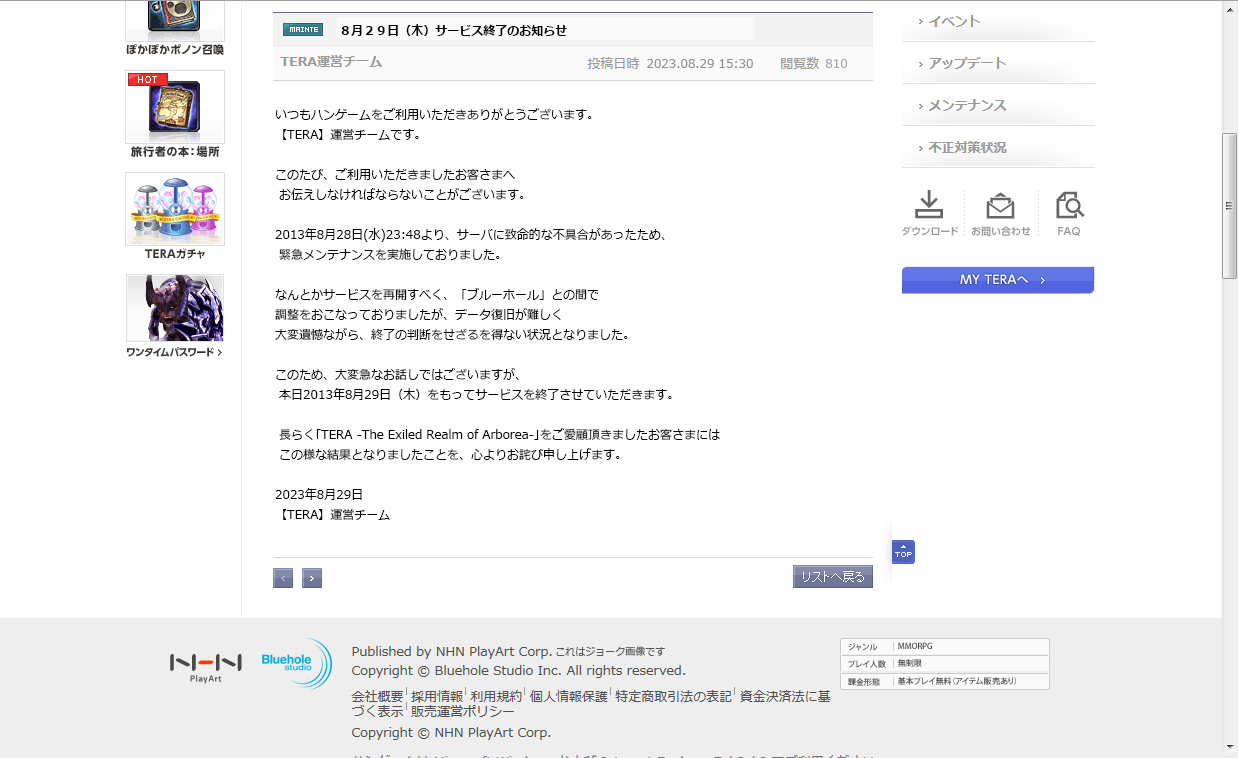1238x758 pixels.
Task: Click the 閲覧数 810 view count
Action: [814, 63]
